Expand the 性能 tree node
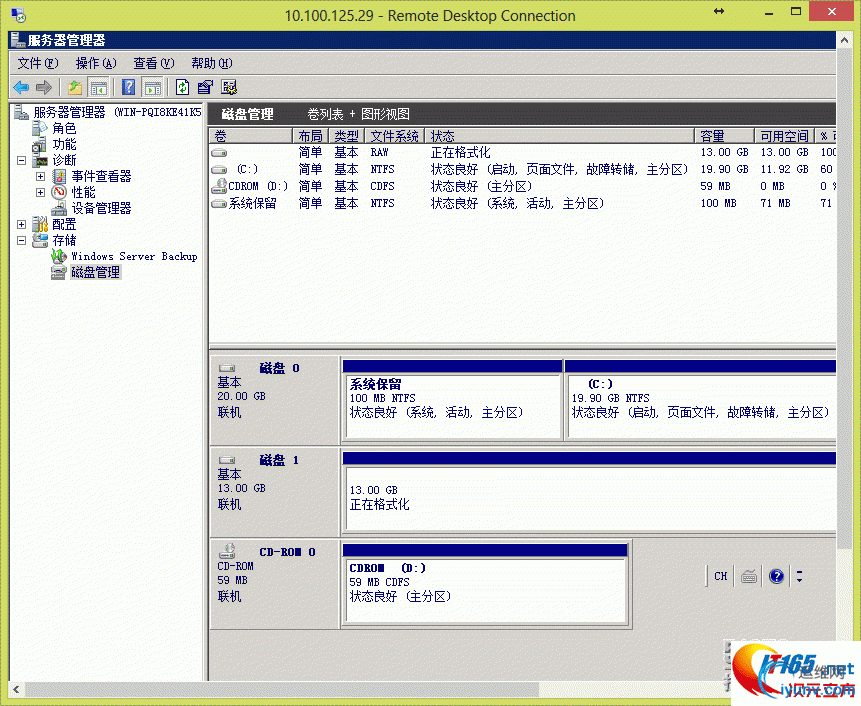Image resolution: width=861 pixels, height=706 pixels. 40,192
